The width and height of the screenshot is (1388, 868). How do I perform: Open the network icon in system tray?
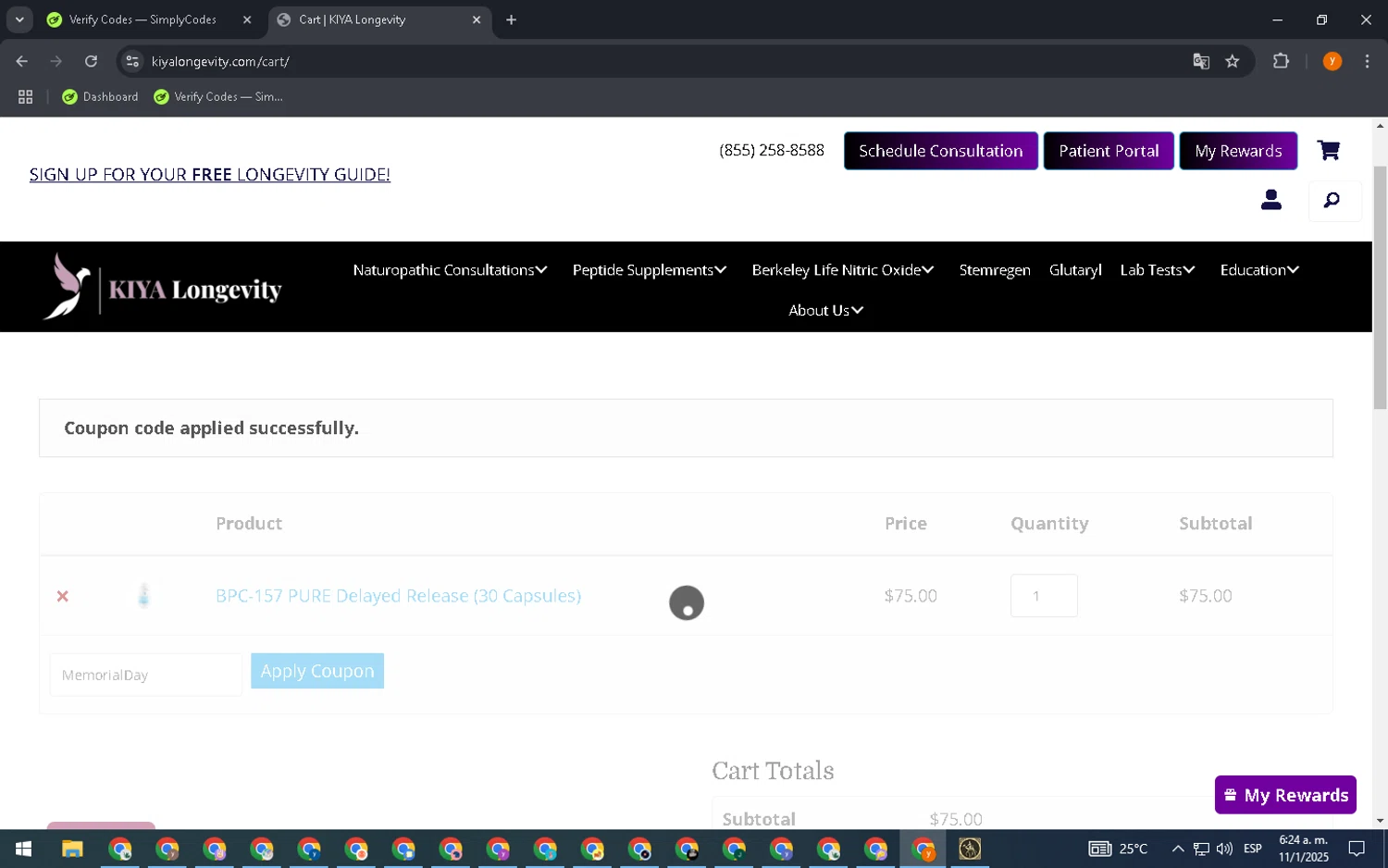(x=1201, y=849)
